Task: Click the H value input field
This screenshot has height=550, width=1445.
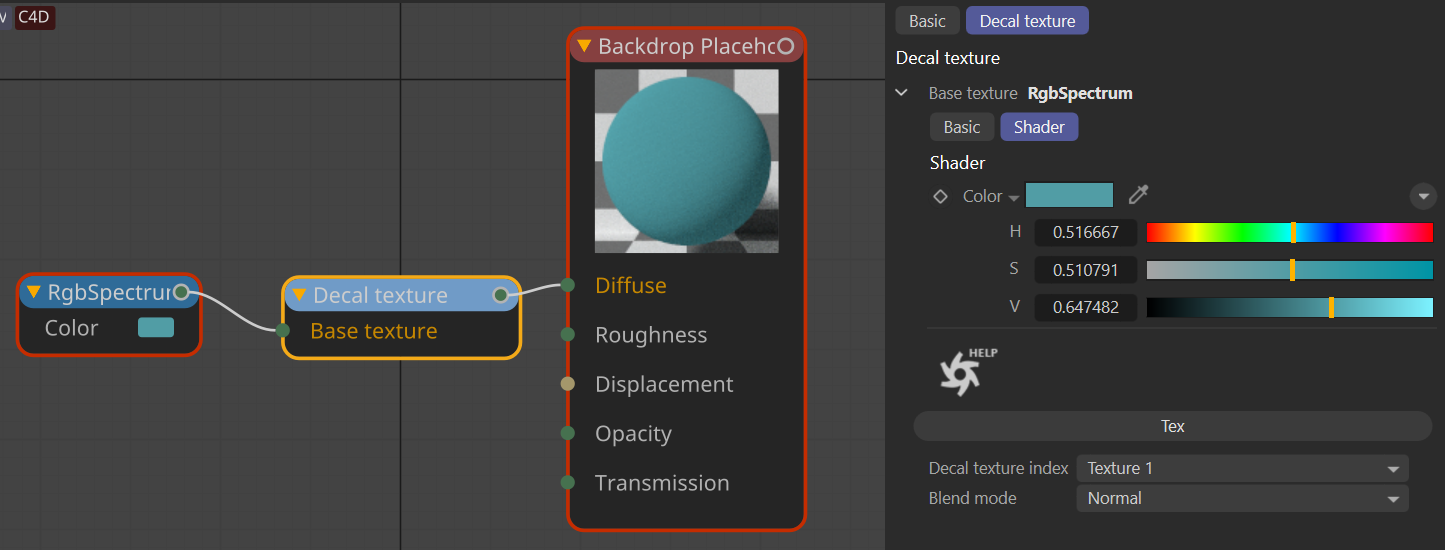Action: (x=1085, y=233)
